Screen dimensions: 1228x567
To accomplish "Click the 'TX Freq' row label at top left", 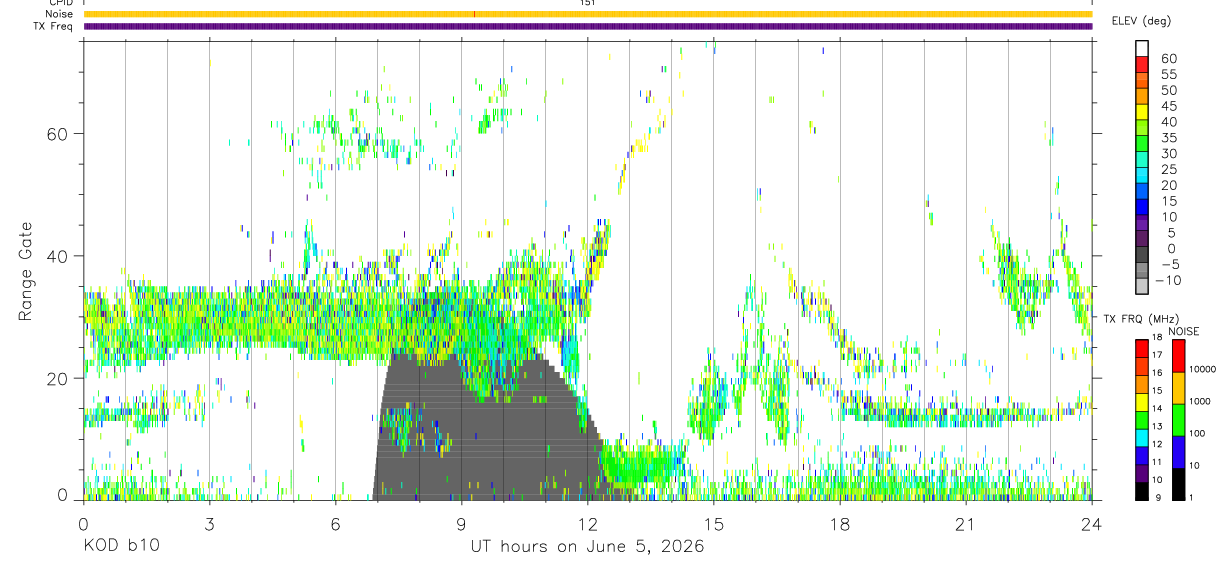I will (52, 26).
